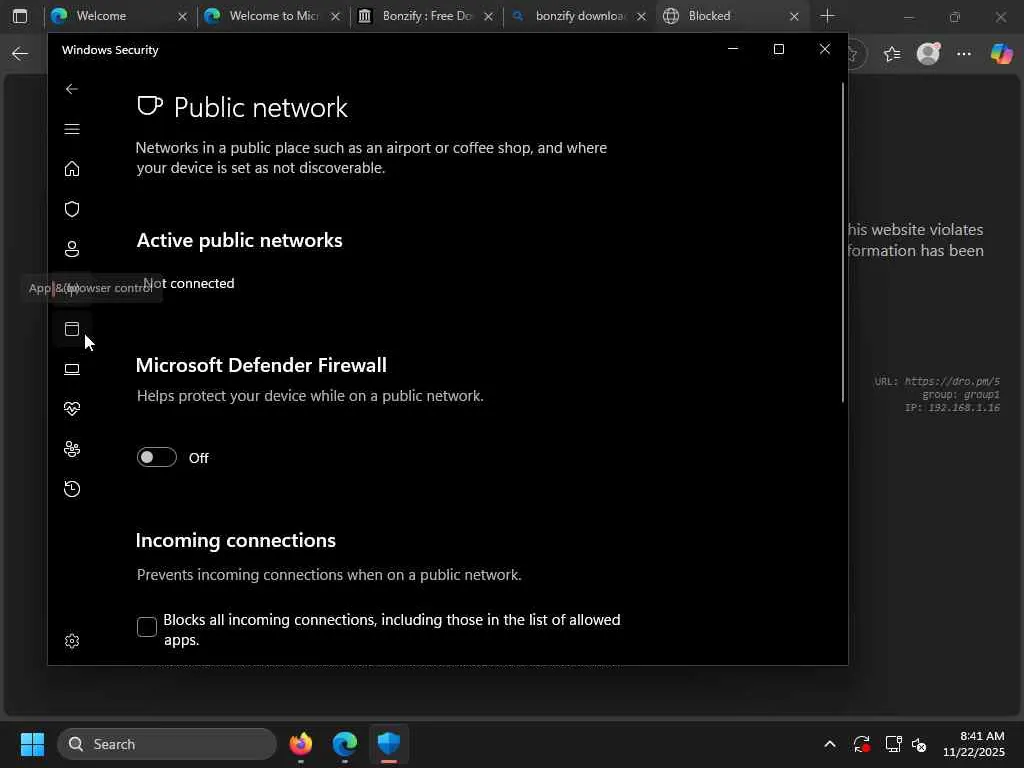
Task: Click the Microsoft Defender Firewall heading
Action: pos(261,365)
